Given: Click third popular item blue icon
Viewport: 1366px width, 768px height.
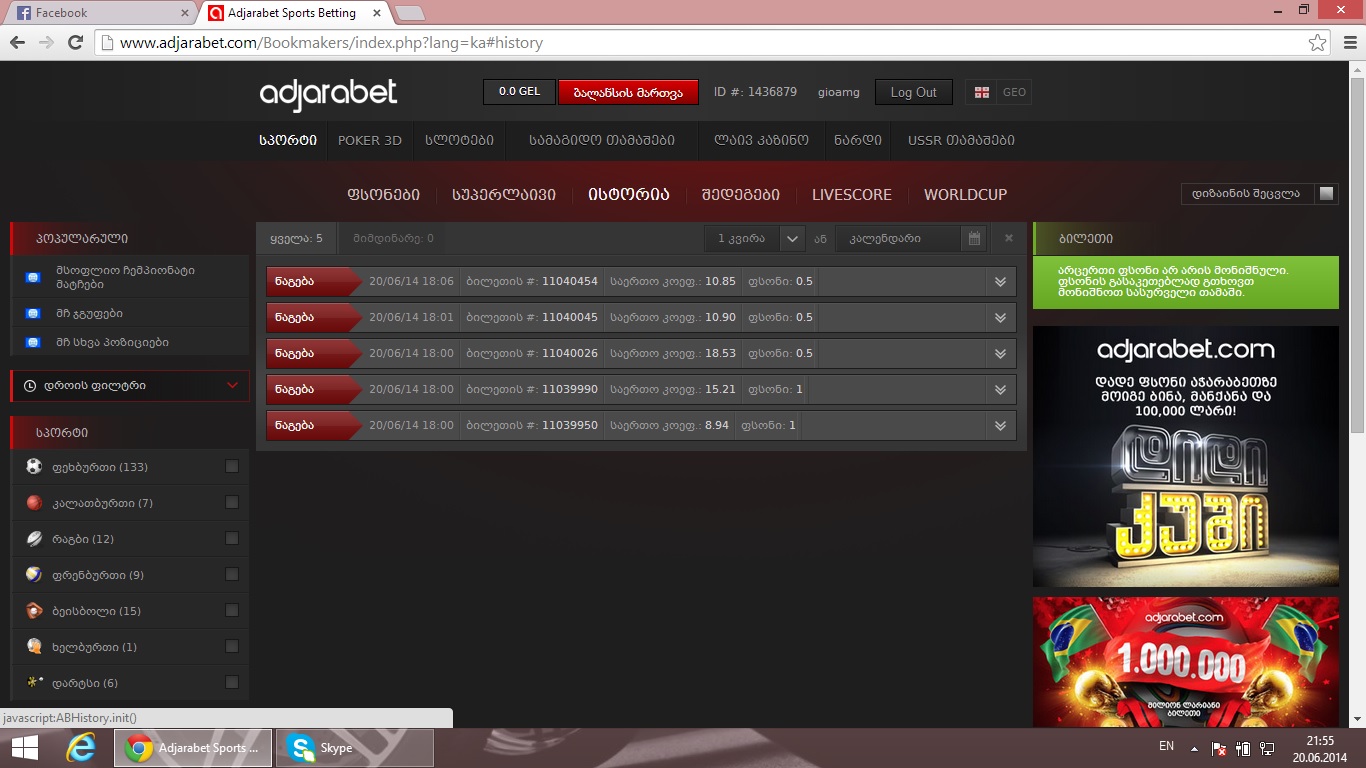Looking at the screenshot, I should point(33,342).
